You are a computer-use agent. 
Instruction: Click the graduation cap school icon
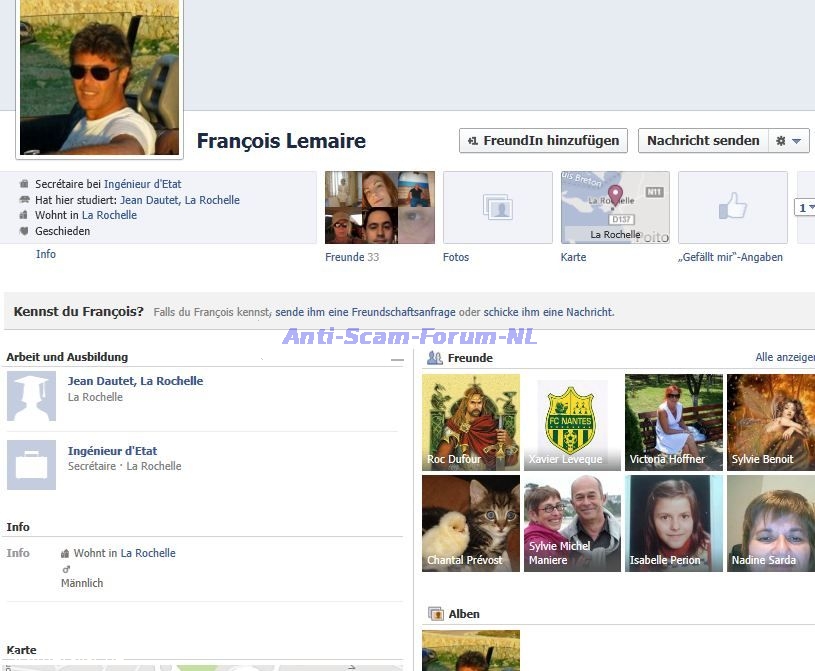pyautogui.click(x=31, y=396)
